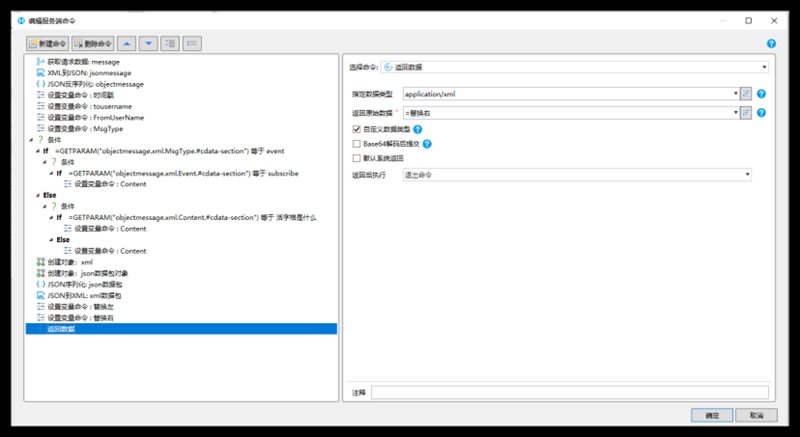Click help icon next to 返回原始数据
Viewport: 800px width, 437px height.
click(x=761, y=113)
